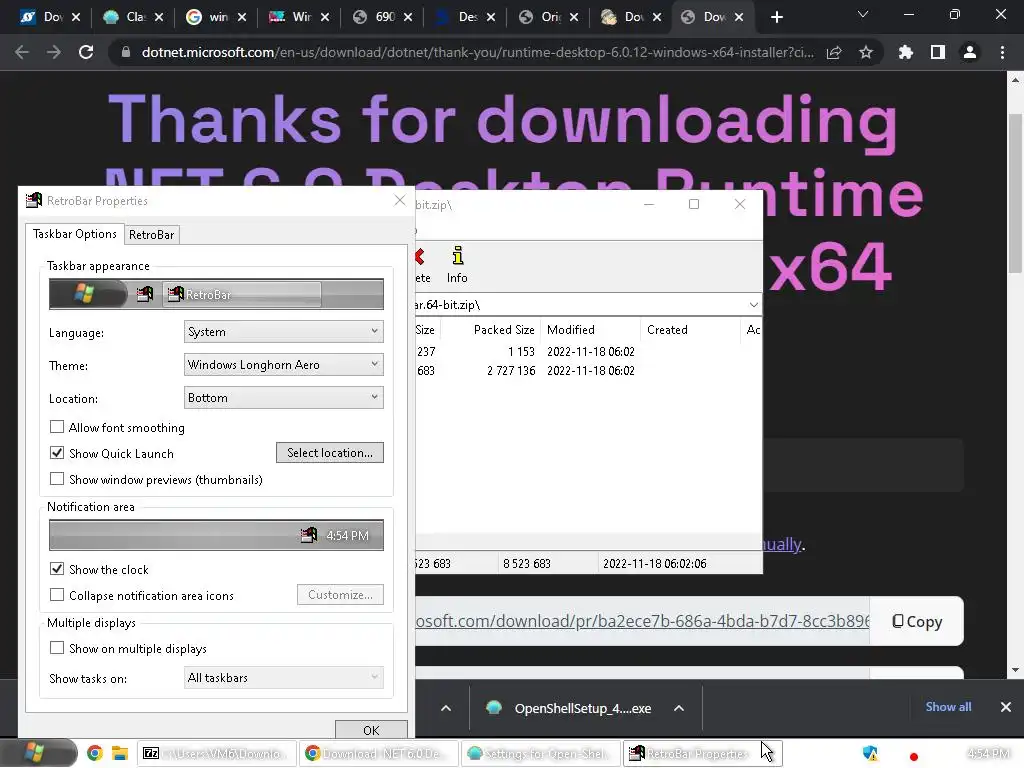Expand options for the partially hidden download
Image resolution: width=1024 pixels, height=768 pixels.
click(446, 708)
